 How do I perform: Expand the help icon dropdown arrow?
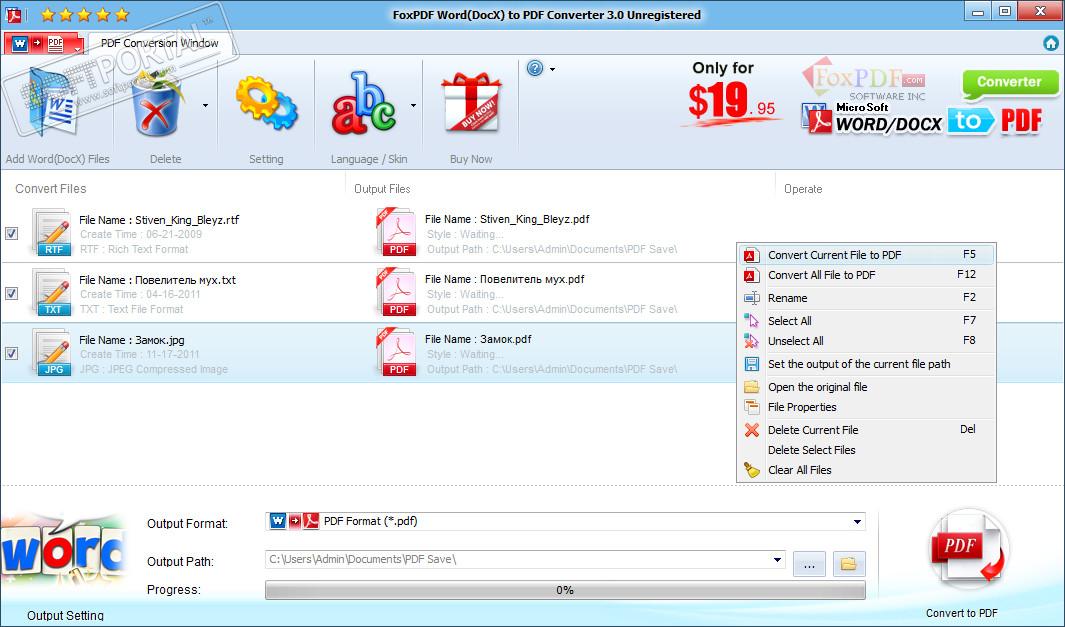[552, 69]
